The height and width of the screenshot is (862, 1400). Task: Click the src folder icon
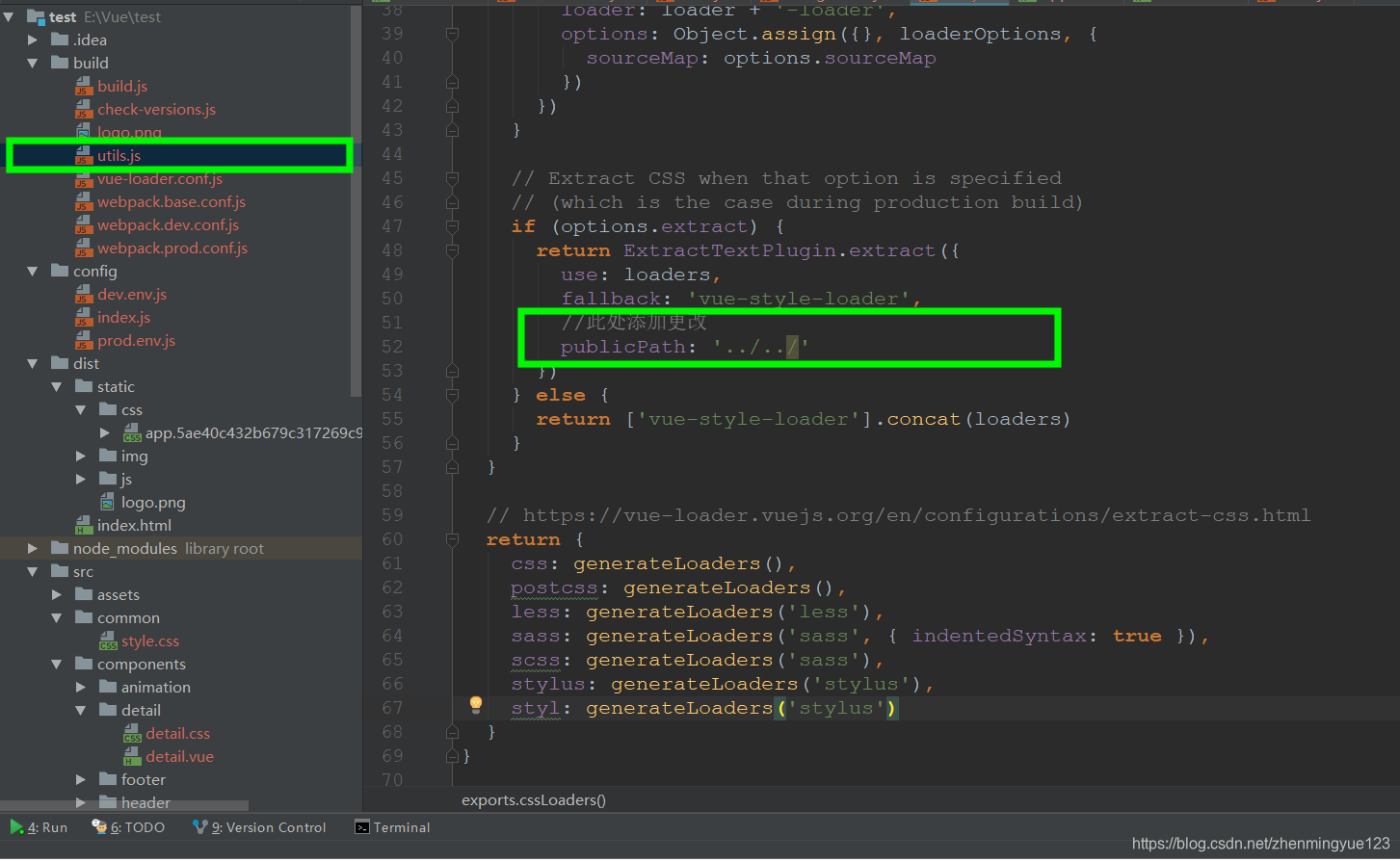coord(60,571)
